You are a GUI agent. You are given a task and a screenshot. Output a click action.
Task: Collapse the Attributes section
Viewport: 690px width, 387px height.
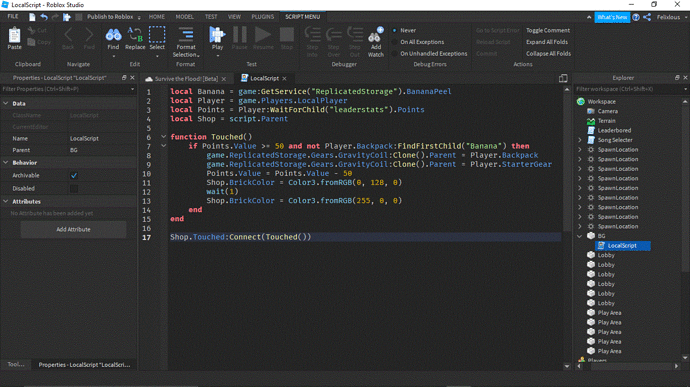click(6, 202)
